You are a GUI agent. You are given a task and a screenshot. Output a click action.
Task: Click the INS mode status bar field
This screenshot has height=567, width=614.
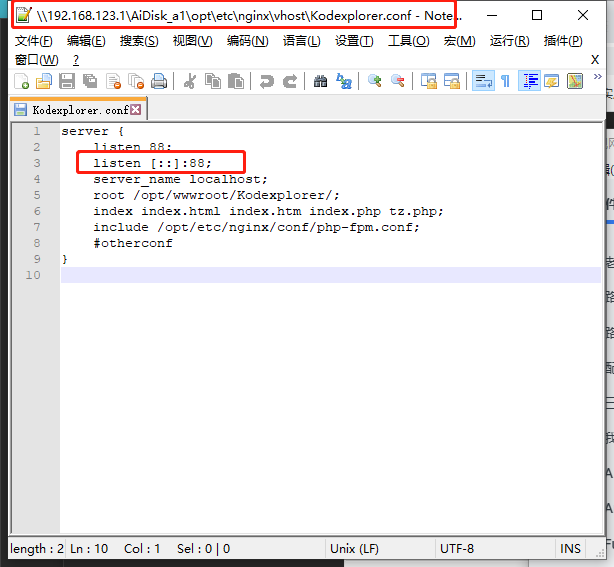[x=571, y=548]
